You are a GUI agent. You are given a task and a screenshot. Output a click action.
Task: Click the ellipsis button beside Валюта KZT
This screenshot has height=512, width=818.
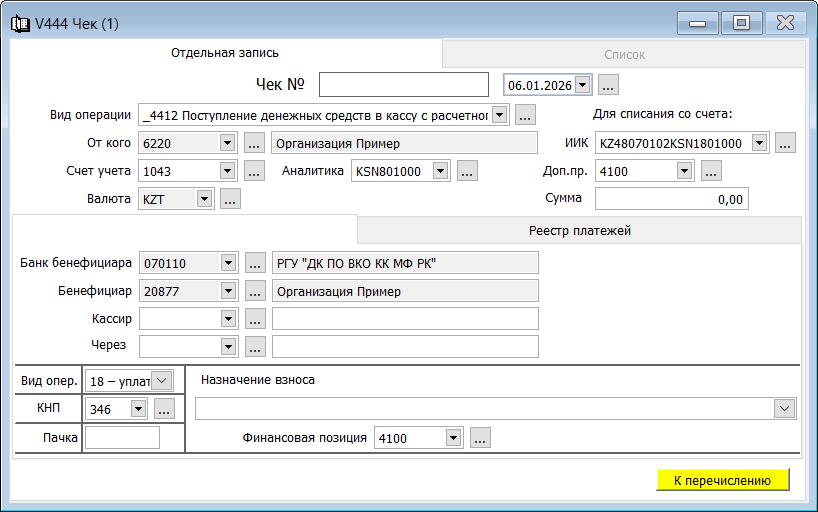tap(230, 199)
